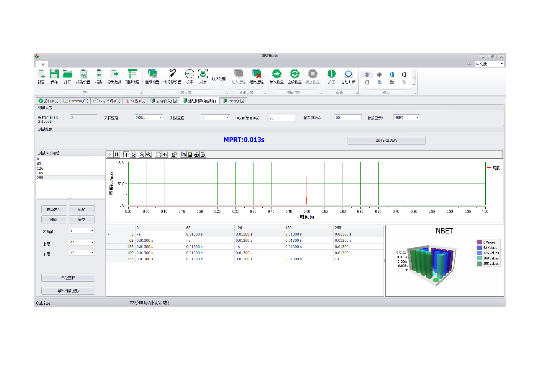Click the green folder open icon
The width and height of the screenshot is (540, 380).
(68, 74)
